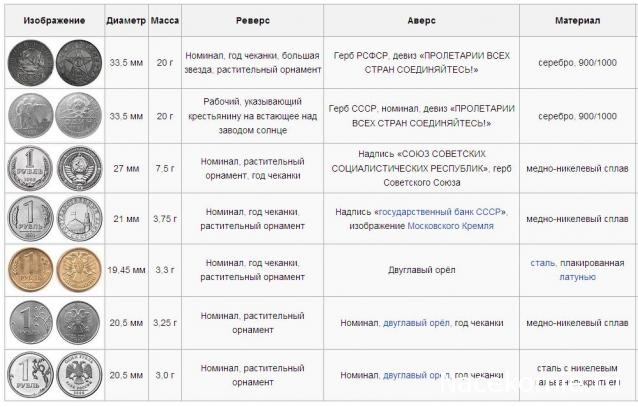The width and height of the screenshot is (638, 407).
Task: Open RSFSR silver coin star-side thumbnail
Action: [x=79, y=63]
